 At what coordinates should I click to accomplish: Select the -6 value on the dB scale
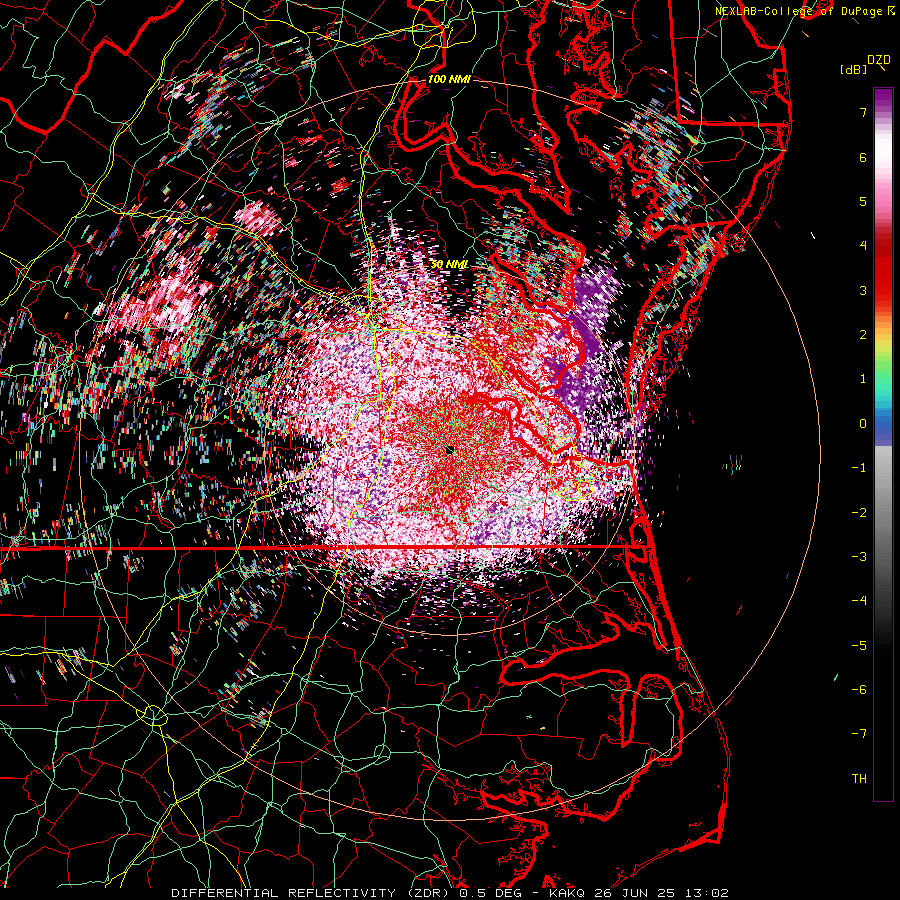[x=859, y=689]
